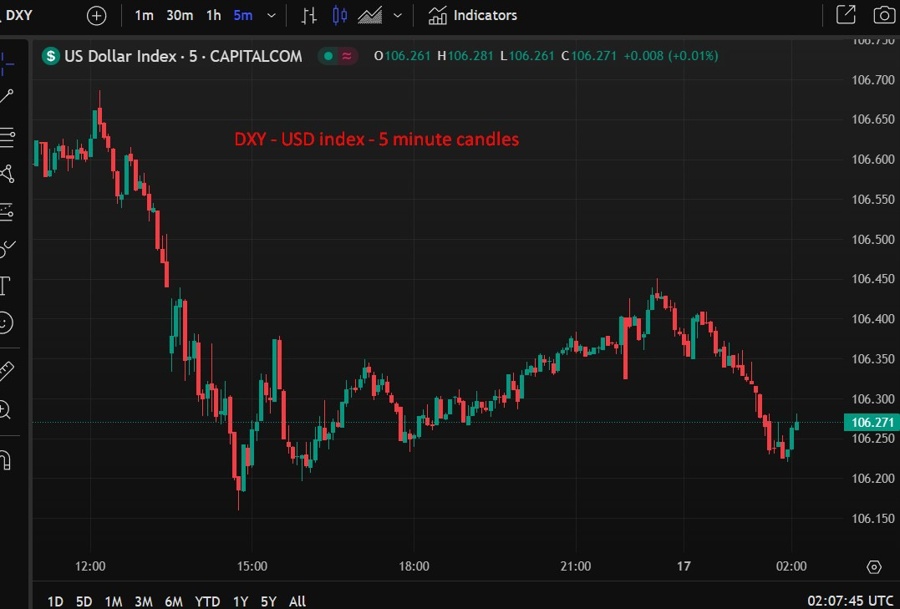Select the 1h timeframe button
This screenshot has height=609, width=900.
[x=212, y=15]
